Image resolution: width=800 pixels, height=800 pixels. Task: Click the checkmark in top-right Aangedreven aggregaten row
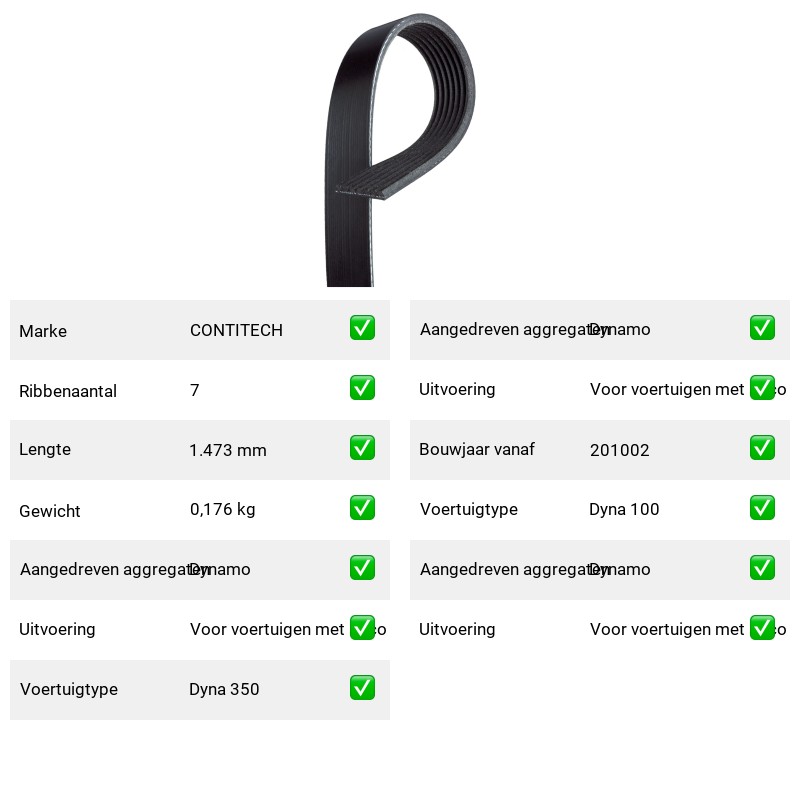pos(762,328)
